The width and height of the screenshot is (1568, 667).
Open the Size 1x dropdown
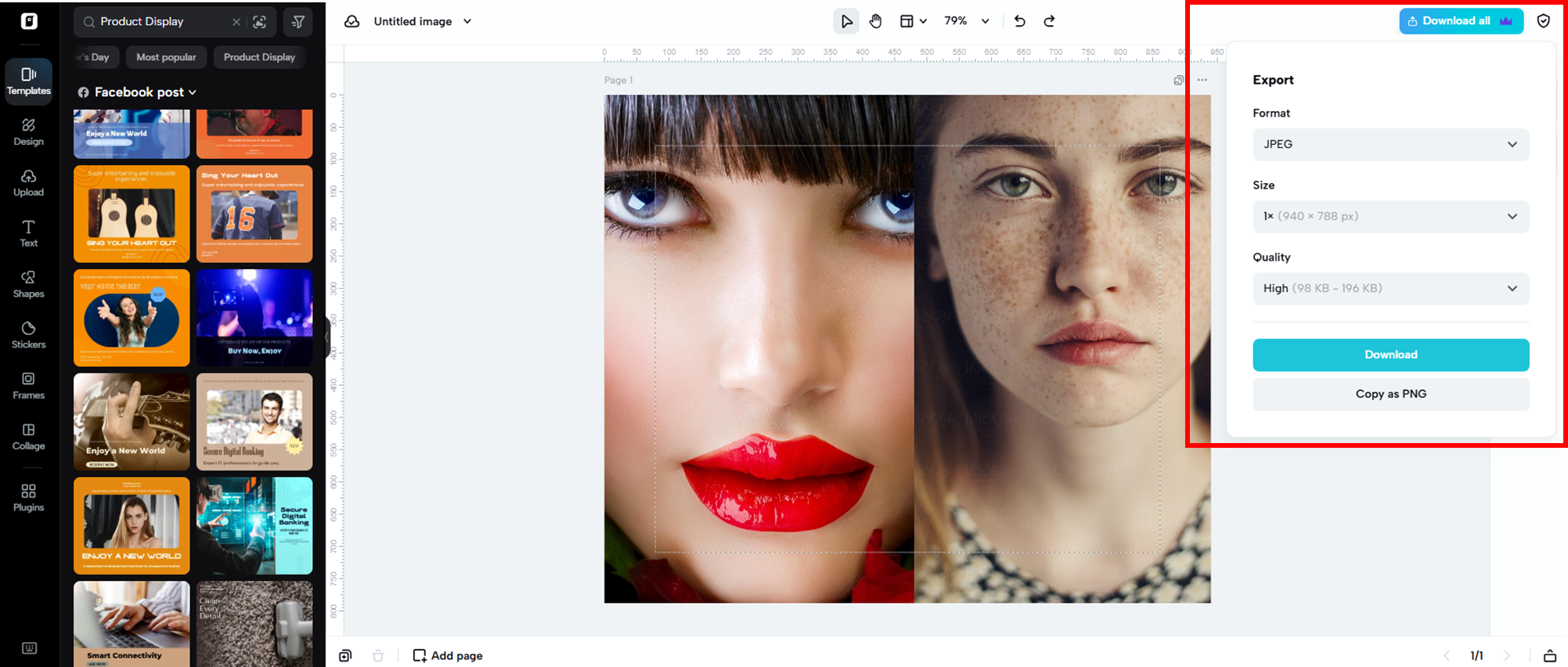1390,217
